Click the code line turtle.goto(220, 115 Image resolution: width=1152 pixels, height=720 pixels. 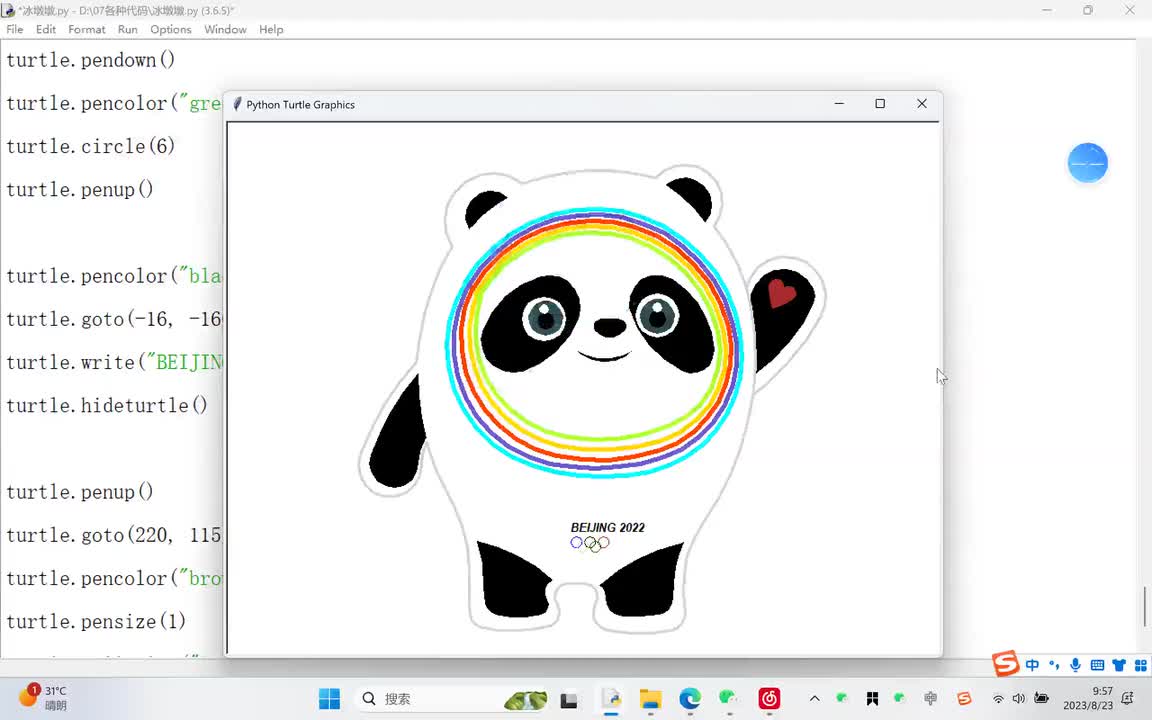(113, 535)
